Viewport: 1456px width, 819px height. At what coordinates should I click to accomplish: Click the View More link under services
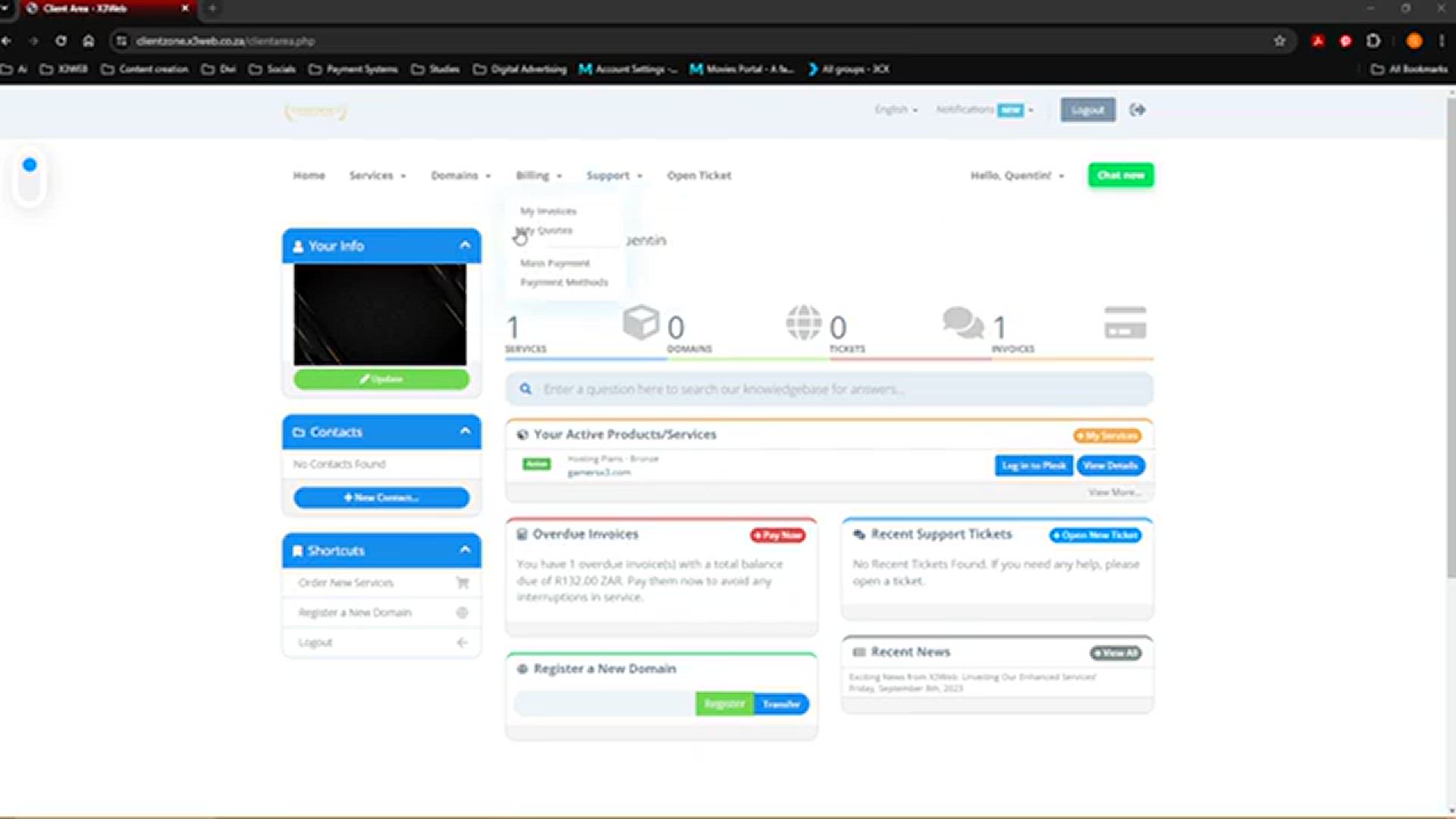coord(1115,492)
